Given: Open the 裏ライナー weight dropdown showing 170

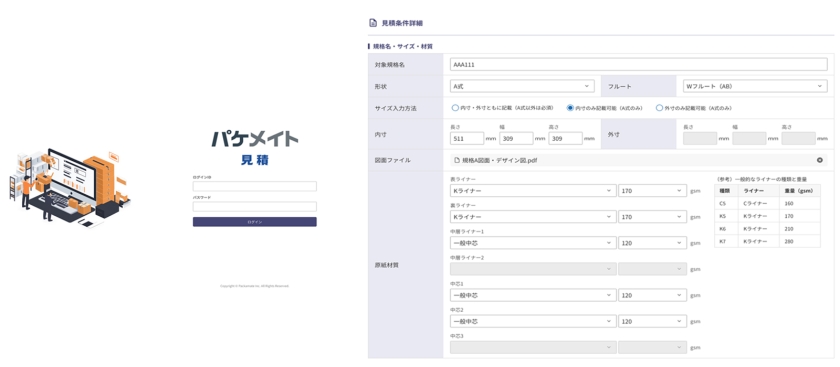Looking at the screenshot, I should coord(652,217).
